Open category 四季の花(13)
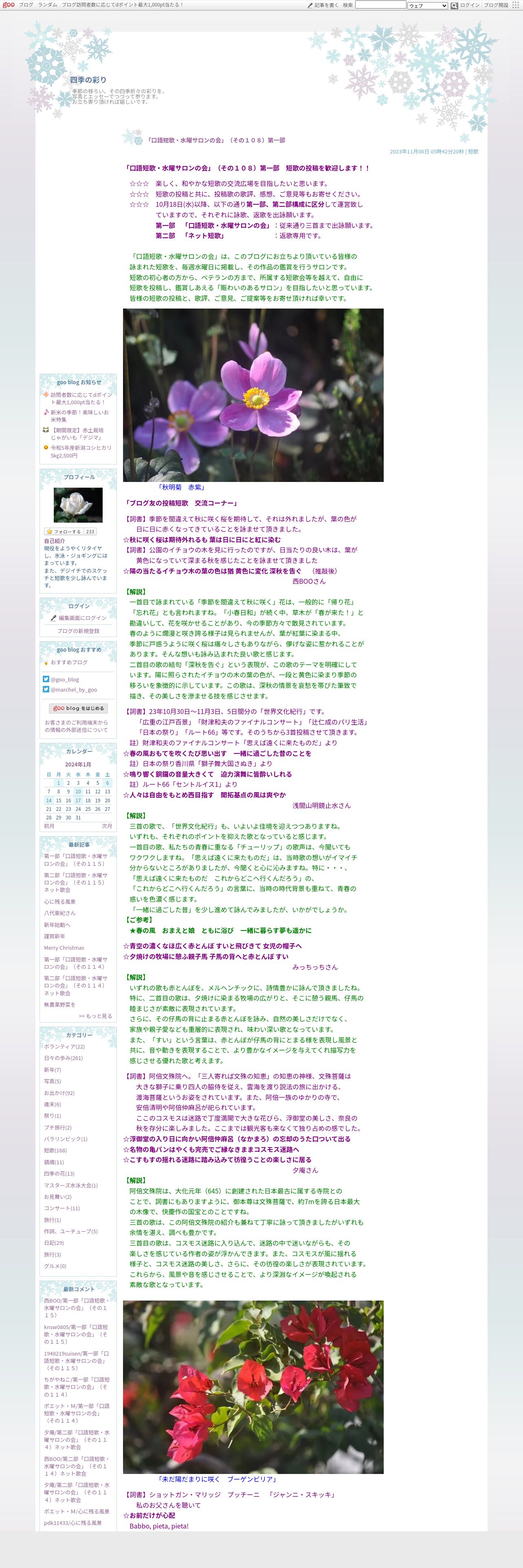Screen dimensions: 523x1568 pyautogui.click(x=59, y=1174)
